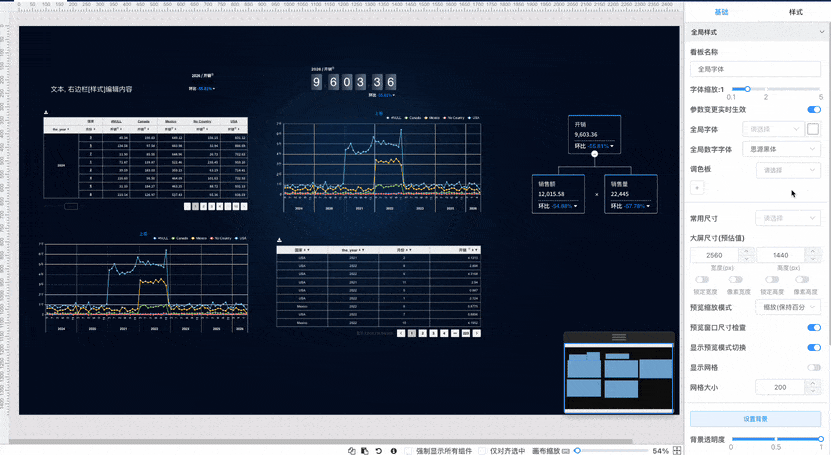Click the download icon above the bottom table
The height and width of the screenshot is (455, 831).
tap(279, 240)
